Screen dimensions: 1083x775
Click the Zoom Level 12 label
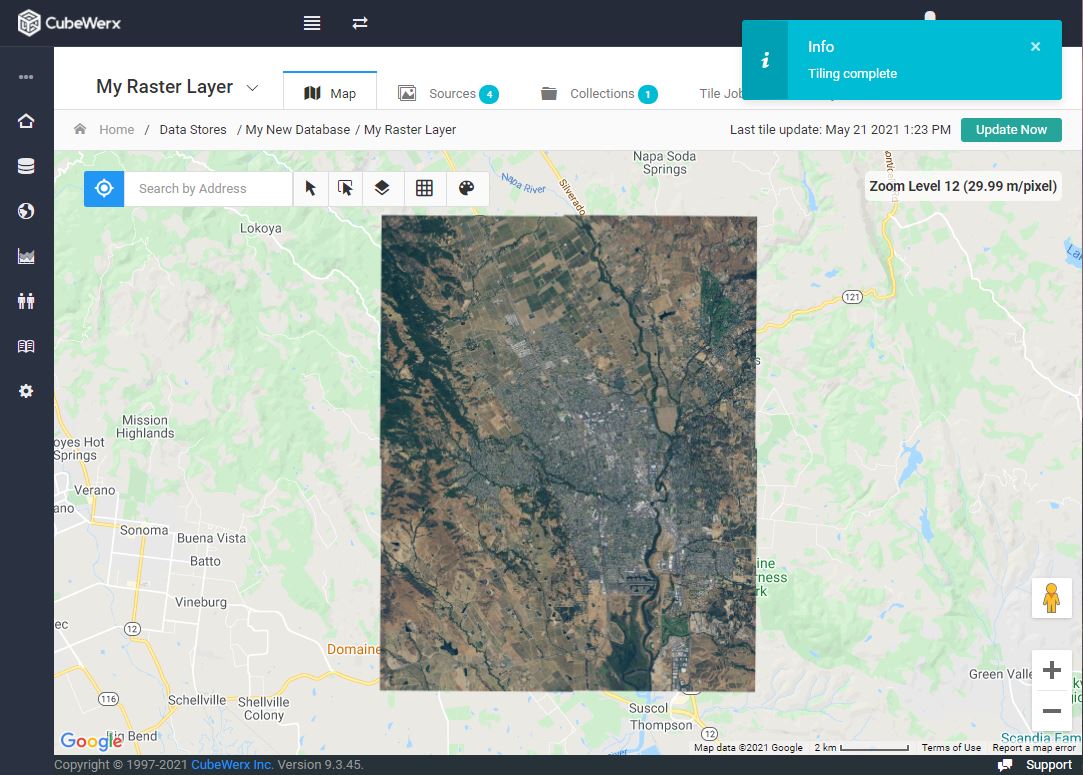pos(963,186)
